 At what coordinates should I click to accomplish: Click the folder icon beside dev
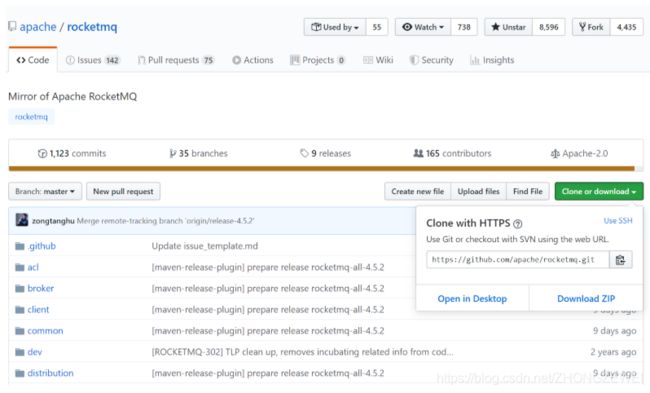pos(20,352)
